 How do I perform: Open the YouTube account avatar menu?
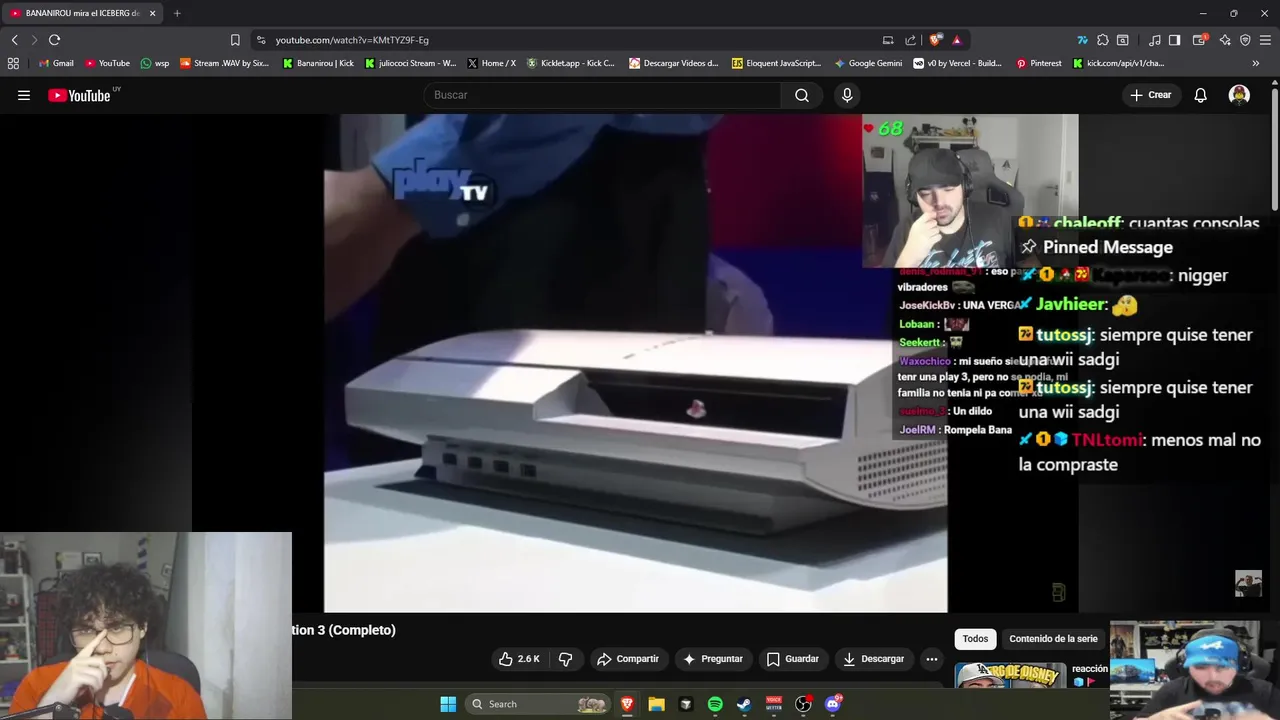click(x=1239, y=95)
